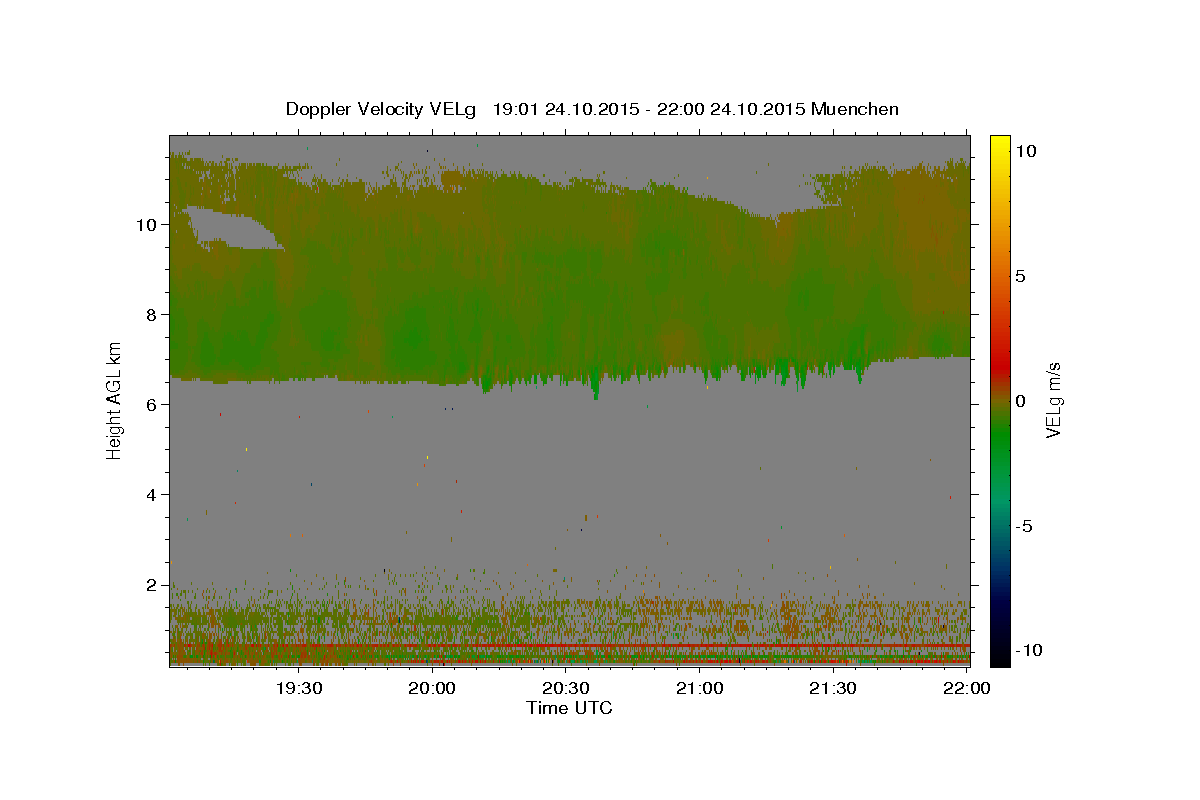Click the colorbar value -10 label
The width and height of the screenshot is (1200, 800).
[1028, 651]
